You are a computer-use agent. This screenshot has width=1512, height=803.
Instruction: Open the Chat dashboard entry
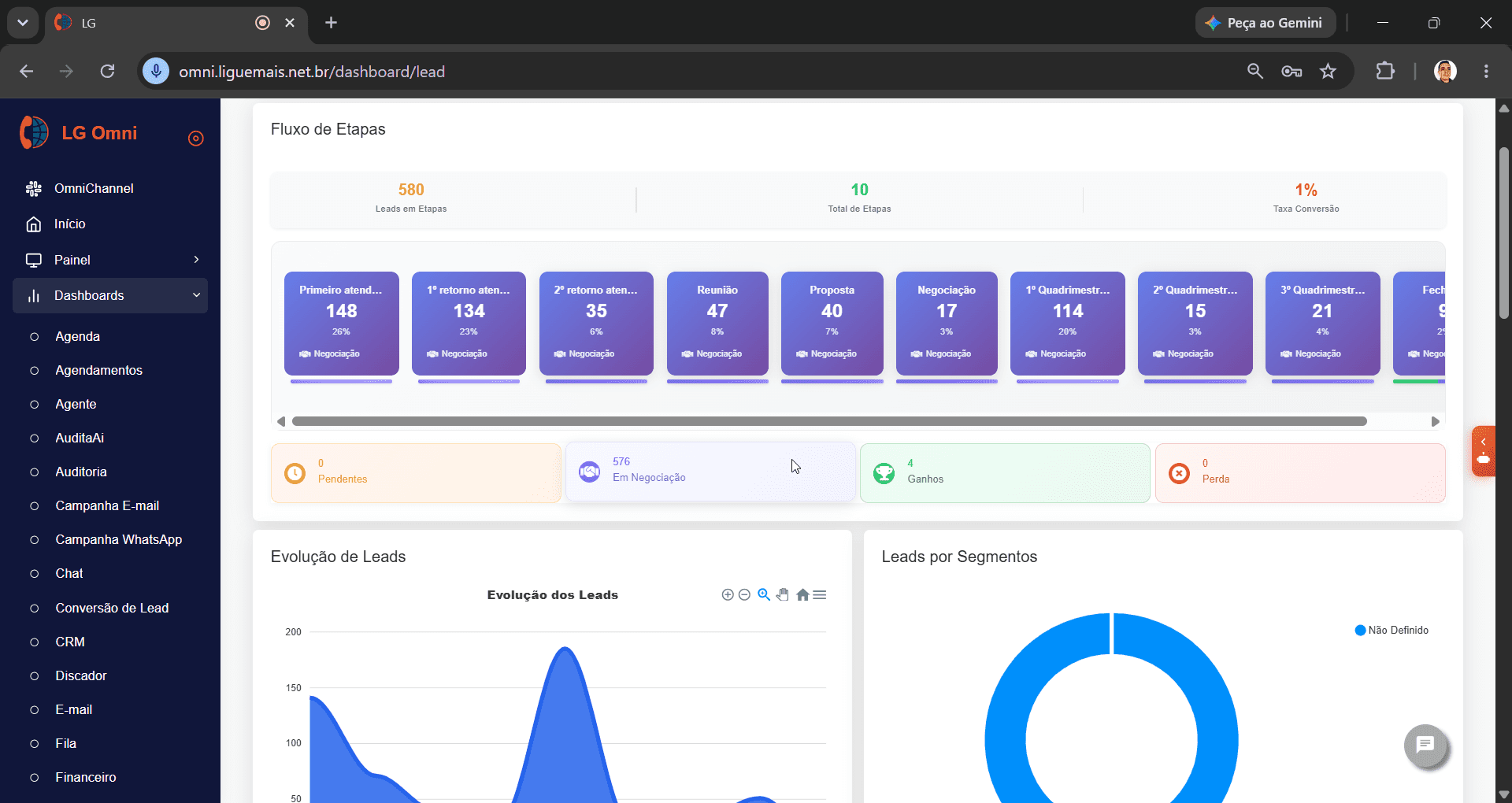69,573
